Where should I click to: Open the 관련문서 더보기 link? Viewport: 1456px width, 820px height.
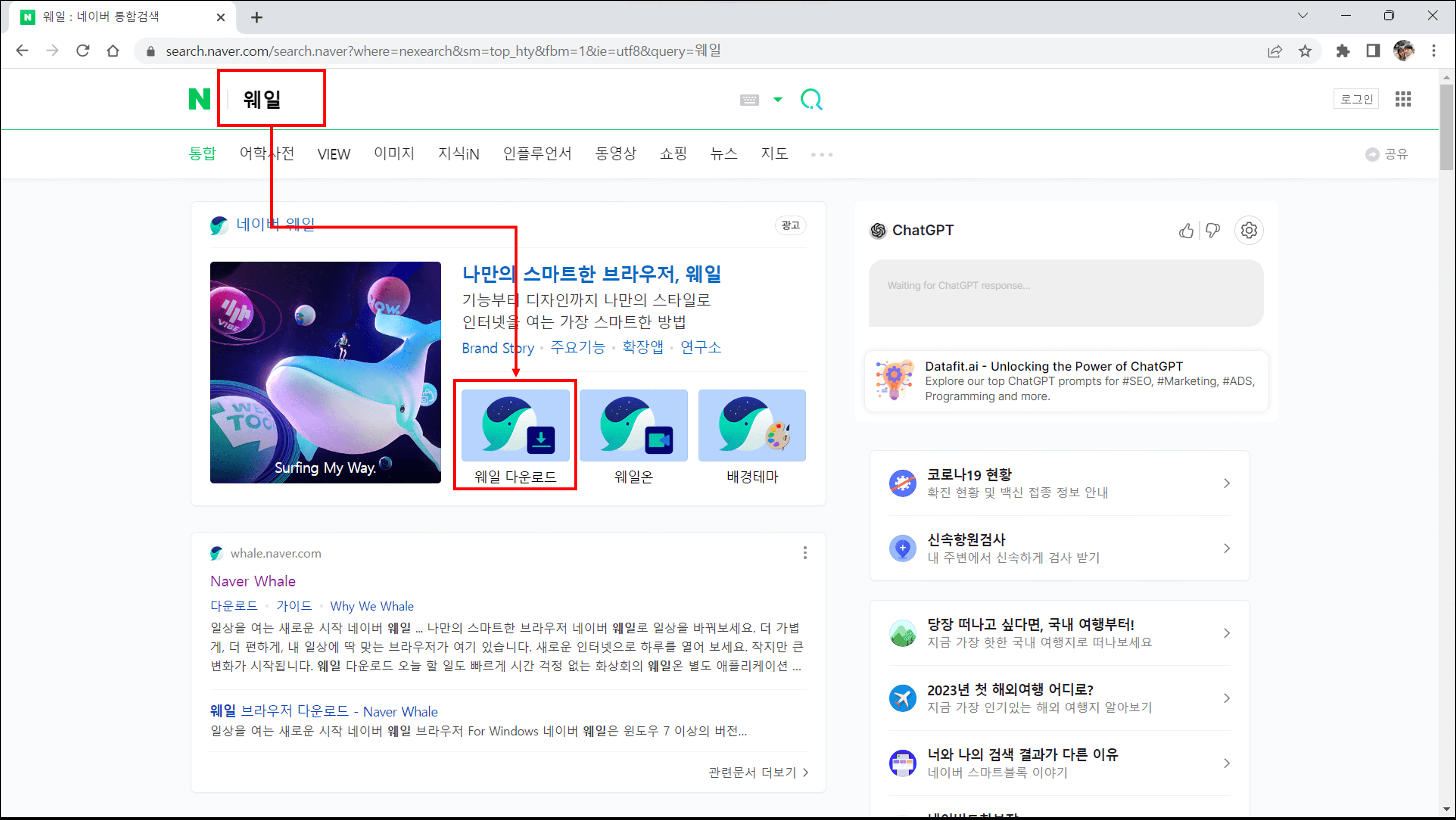coord(758,772)
